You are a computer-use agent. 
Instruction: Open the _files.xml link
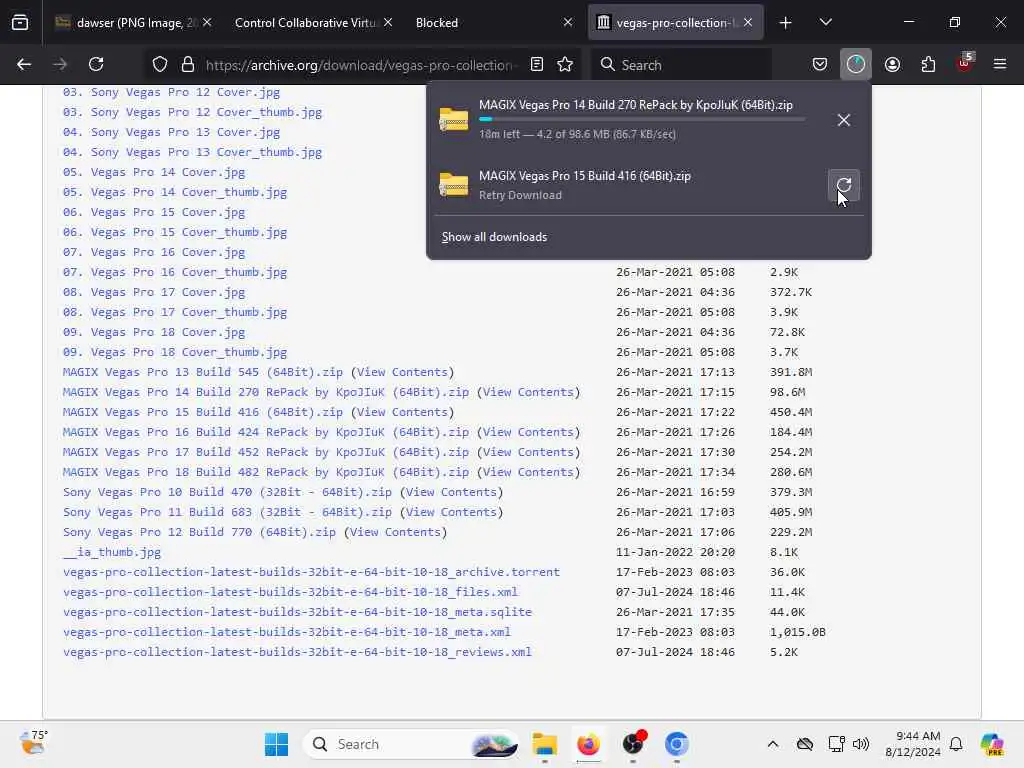tap(291, 592)
